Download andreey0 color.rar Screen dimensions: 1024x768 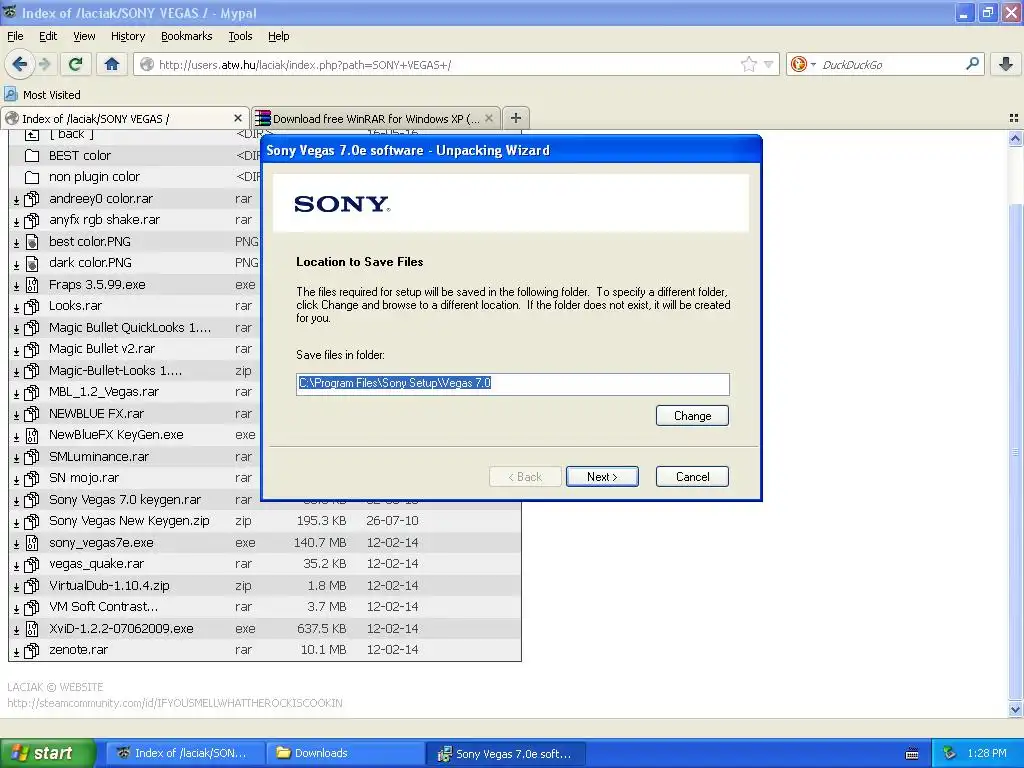[x=101, y=199]
